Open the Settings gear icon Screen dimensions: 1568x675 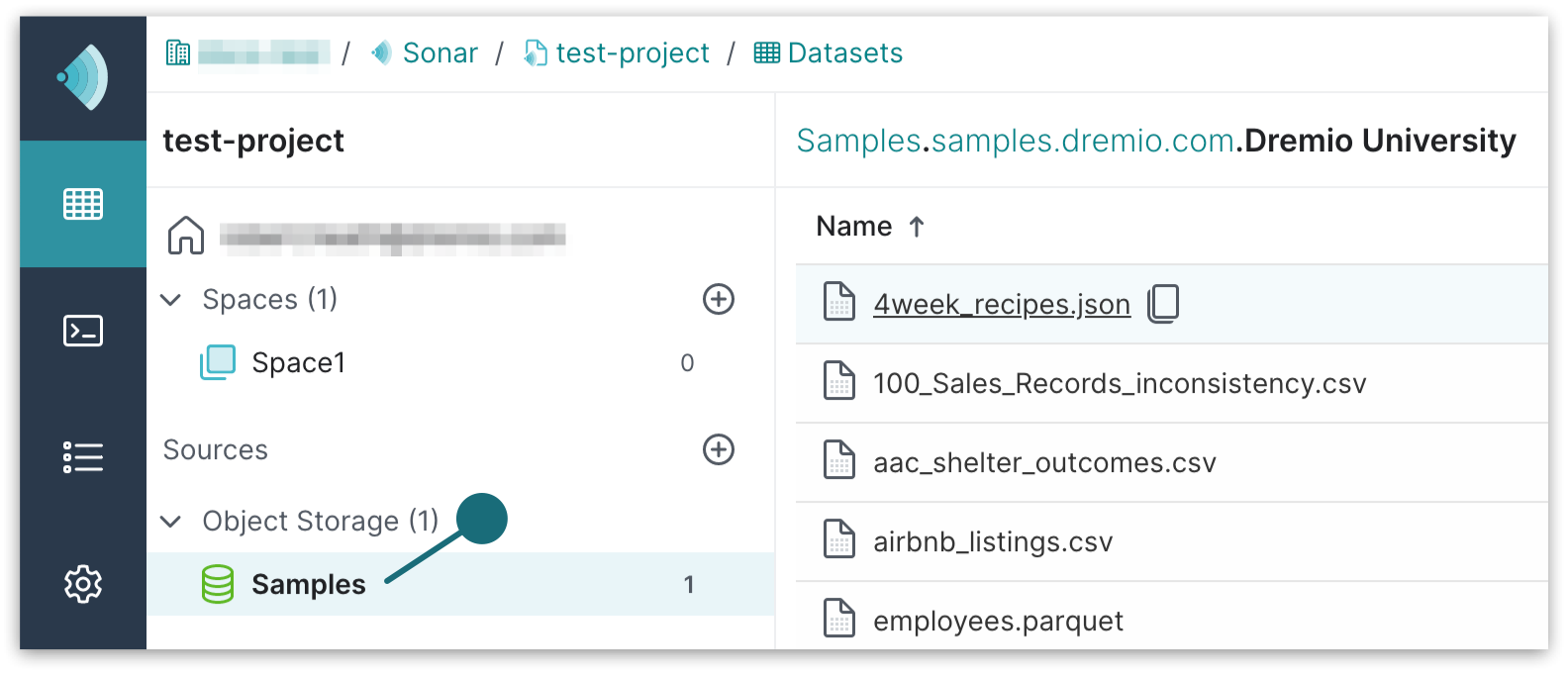click(83, 584)
